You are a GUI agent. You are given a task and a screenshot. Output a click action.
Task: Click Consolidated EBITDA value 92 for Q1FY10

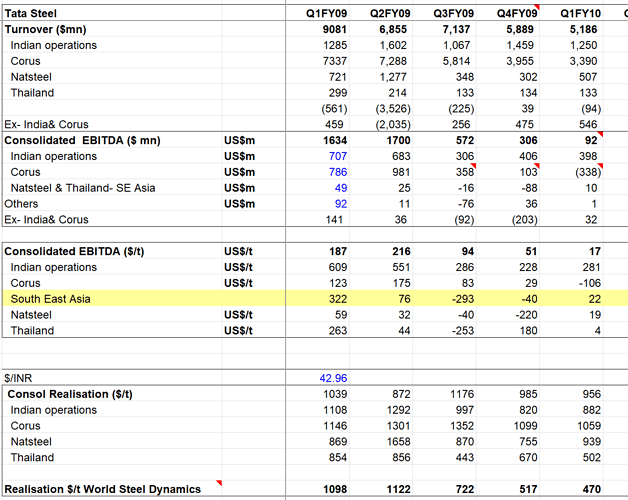[591, 140]
